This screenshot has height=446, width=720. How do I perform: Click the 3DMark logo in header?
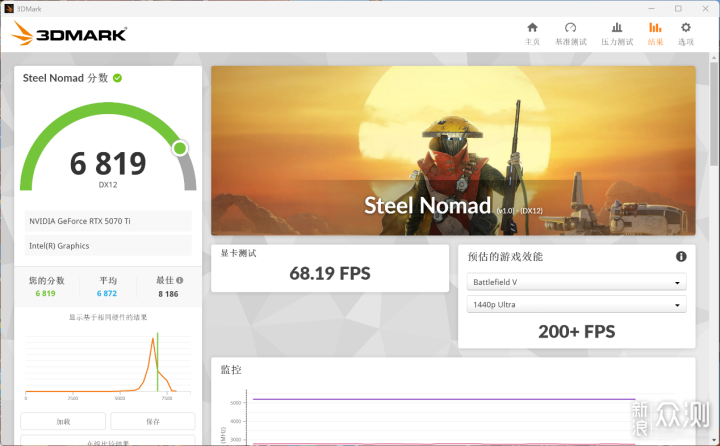click(69, 34)
